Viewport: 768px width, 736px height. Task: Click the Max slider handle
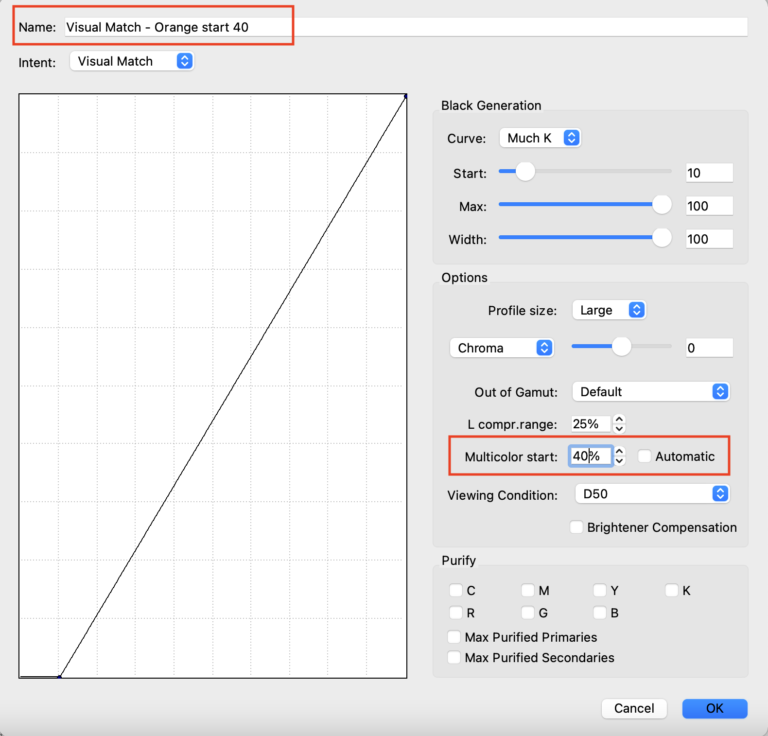(662, 205)
